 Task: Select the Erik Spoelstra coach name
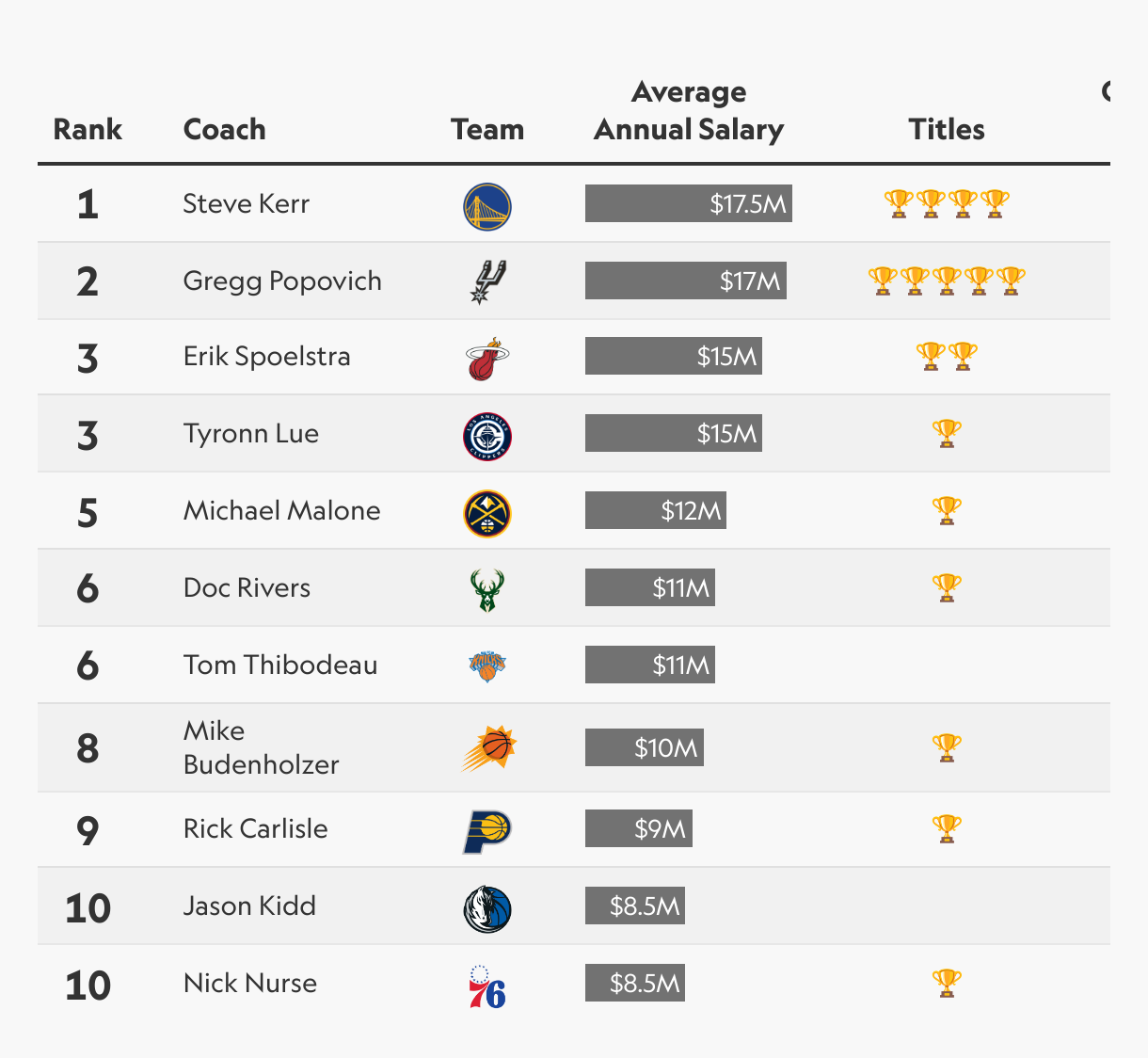tap(267, 357)
